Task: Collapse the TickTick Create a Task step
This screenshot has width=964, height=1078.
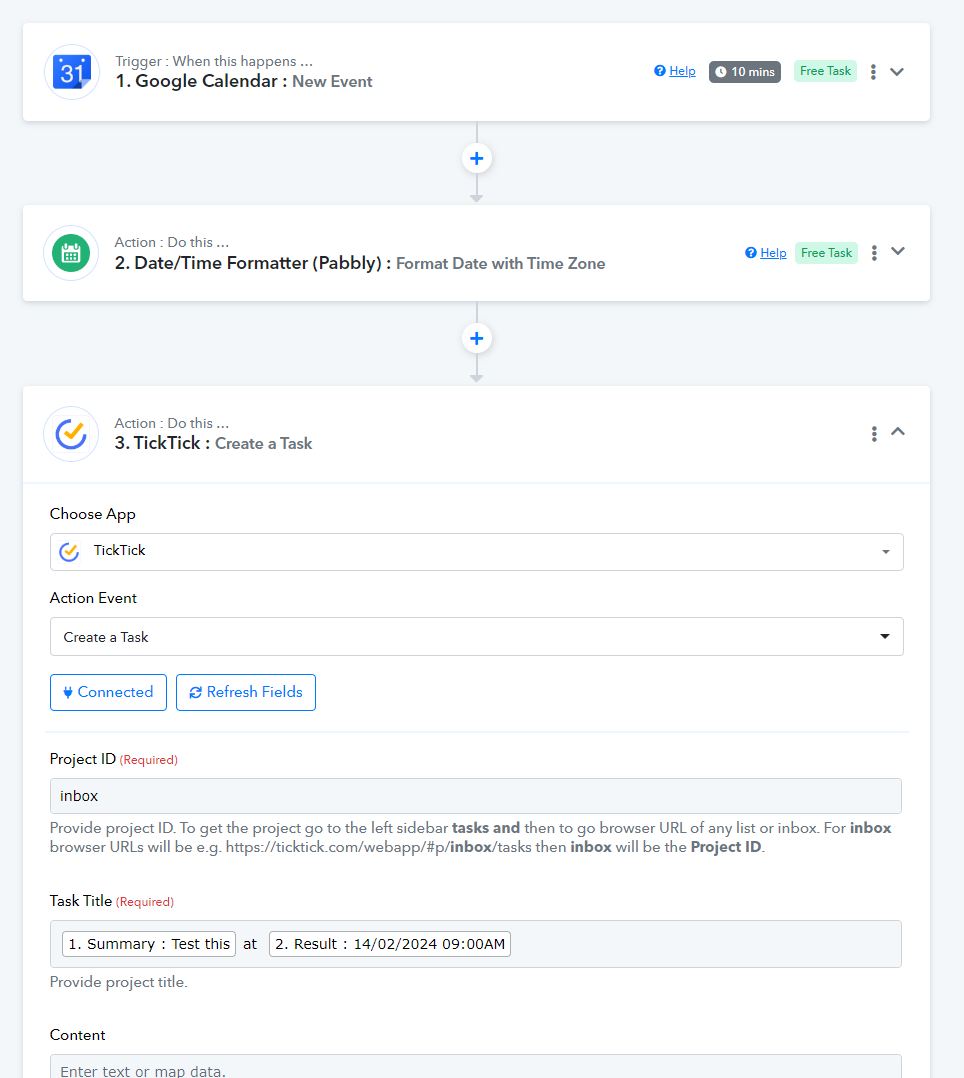Action: (898, 432)
